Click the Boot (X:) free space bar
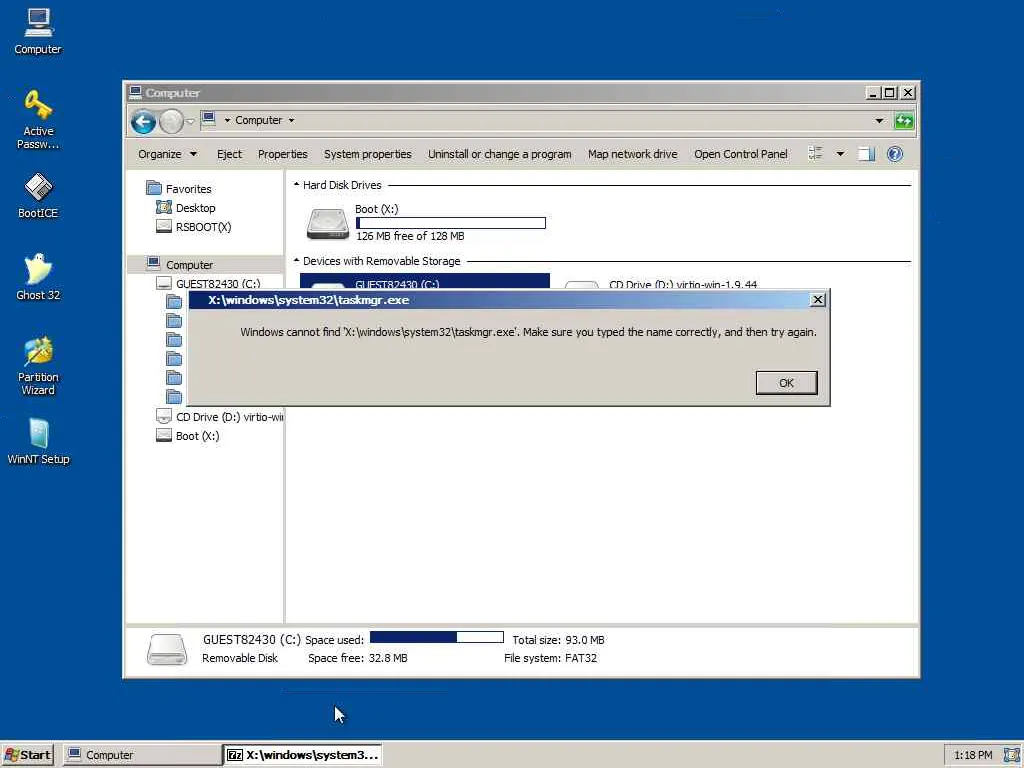The width and height of the screenshot is (1024, 768). tap(451, 223)
